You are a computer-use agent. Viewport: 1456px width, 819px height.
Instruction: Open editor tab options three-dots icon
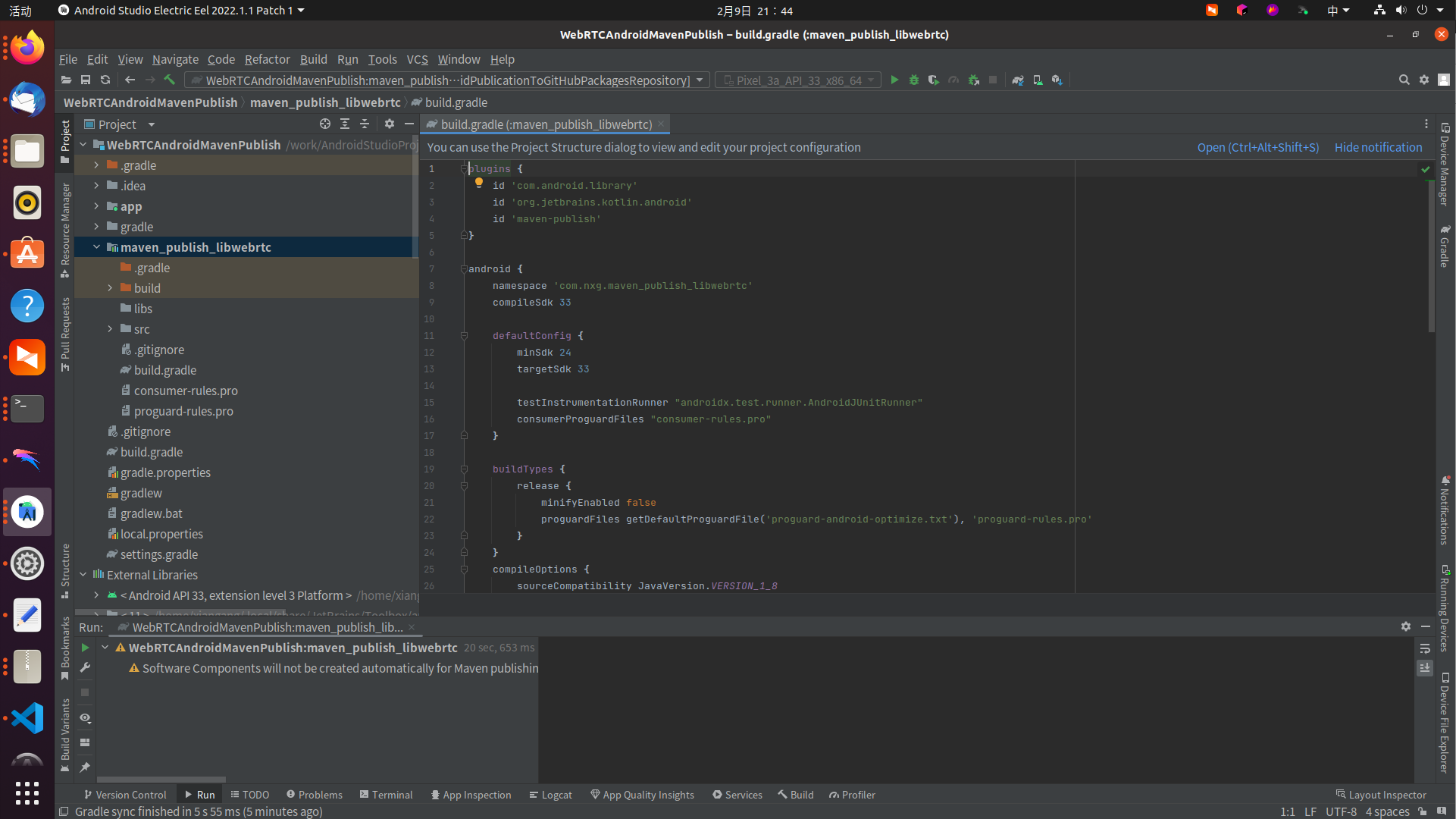[1426, 124]
